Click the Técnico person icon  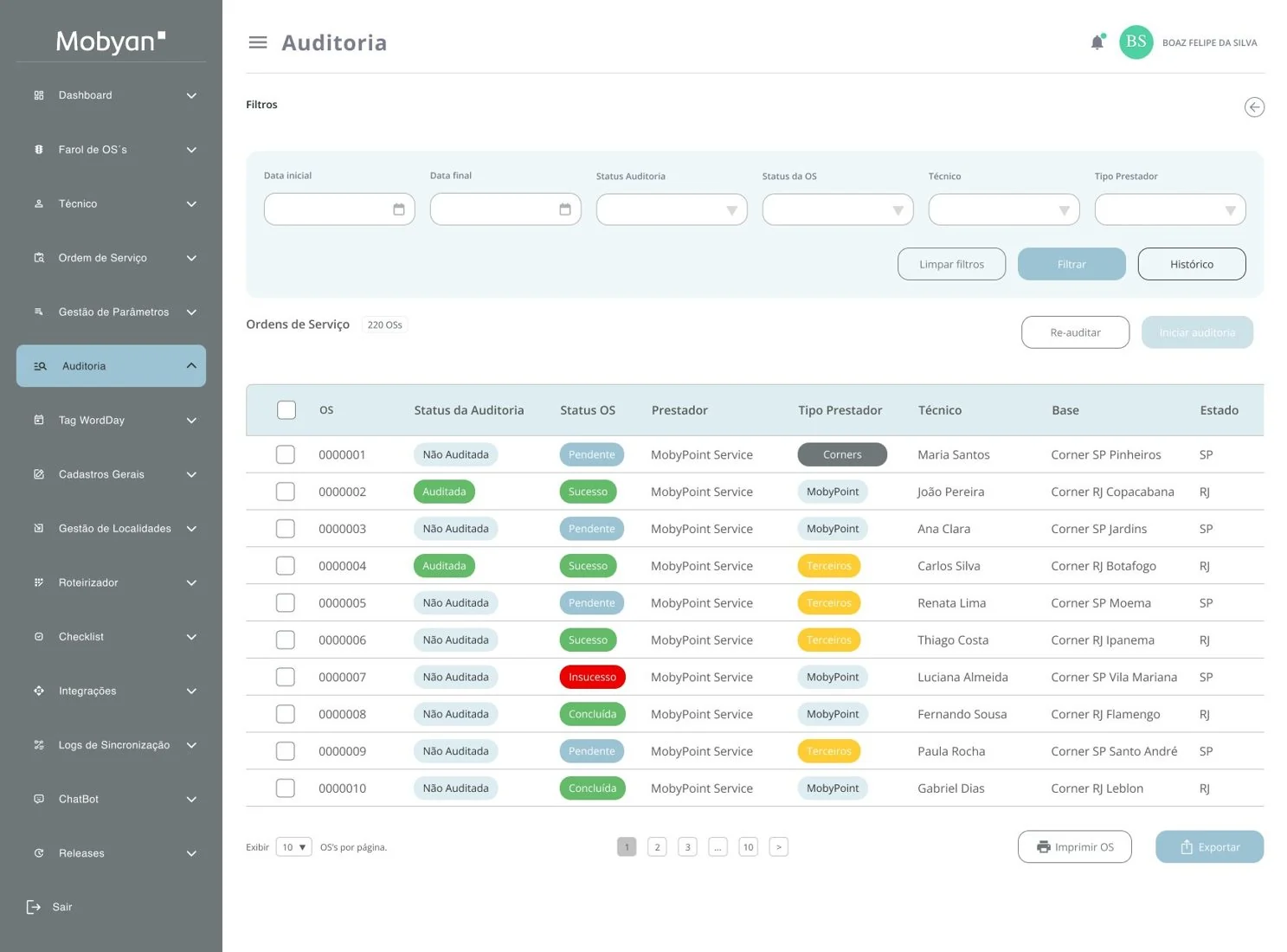pos(39,204)
